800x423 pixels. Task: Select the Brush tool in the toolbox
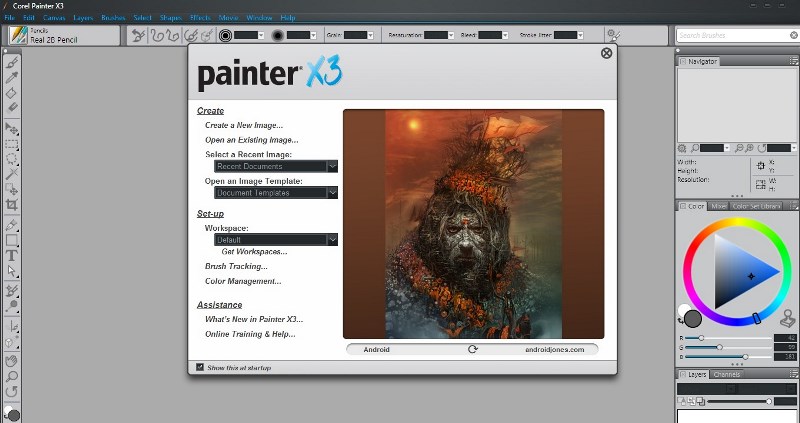pos(12,62)
